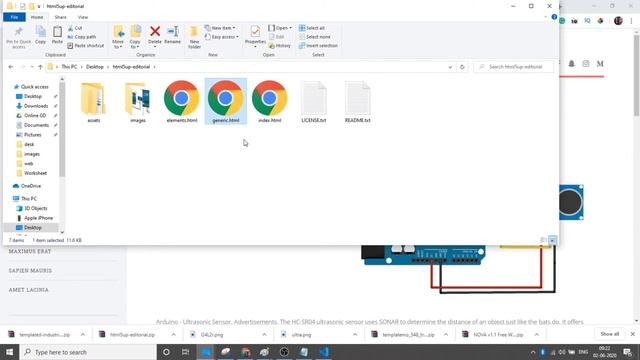Switch to large icons view button
Viewport: 640px width, 360px height.
[552, 240]
